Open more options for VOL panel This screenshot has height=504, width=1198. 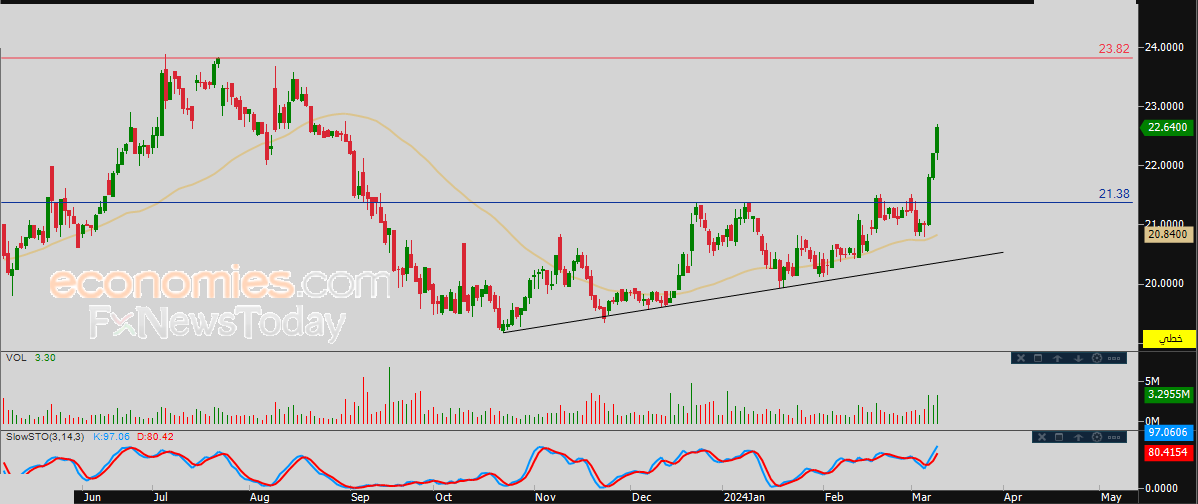(x=1114, y=358)
